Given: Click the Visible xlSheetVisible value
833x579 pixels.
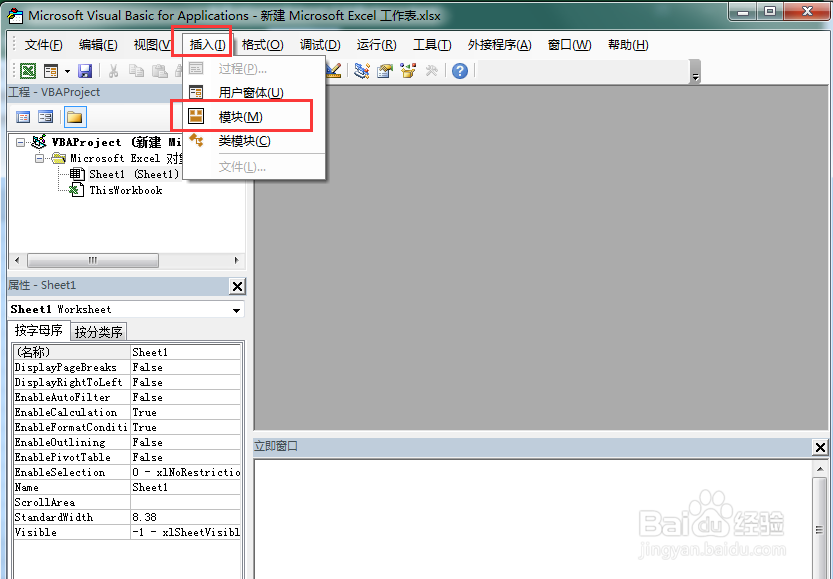Looking at the screenshot, I should click(185, 532).
